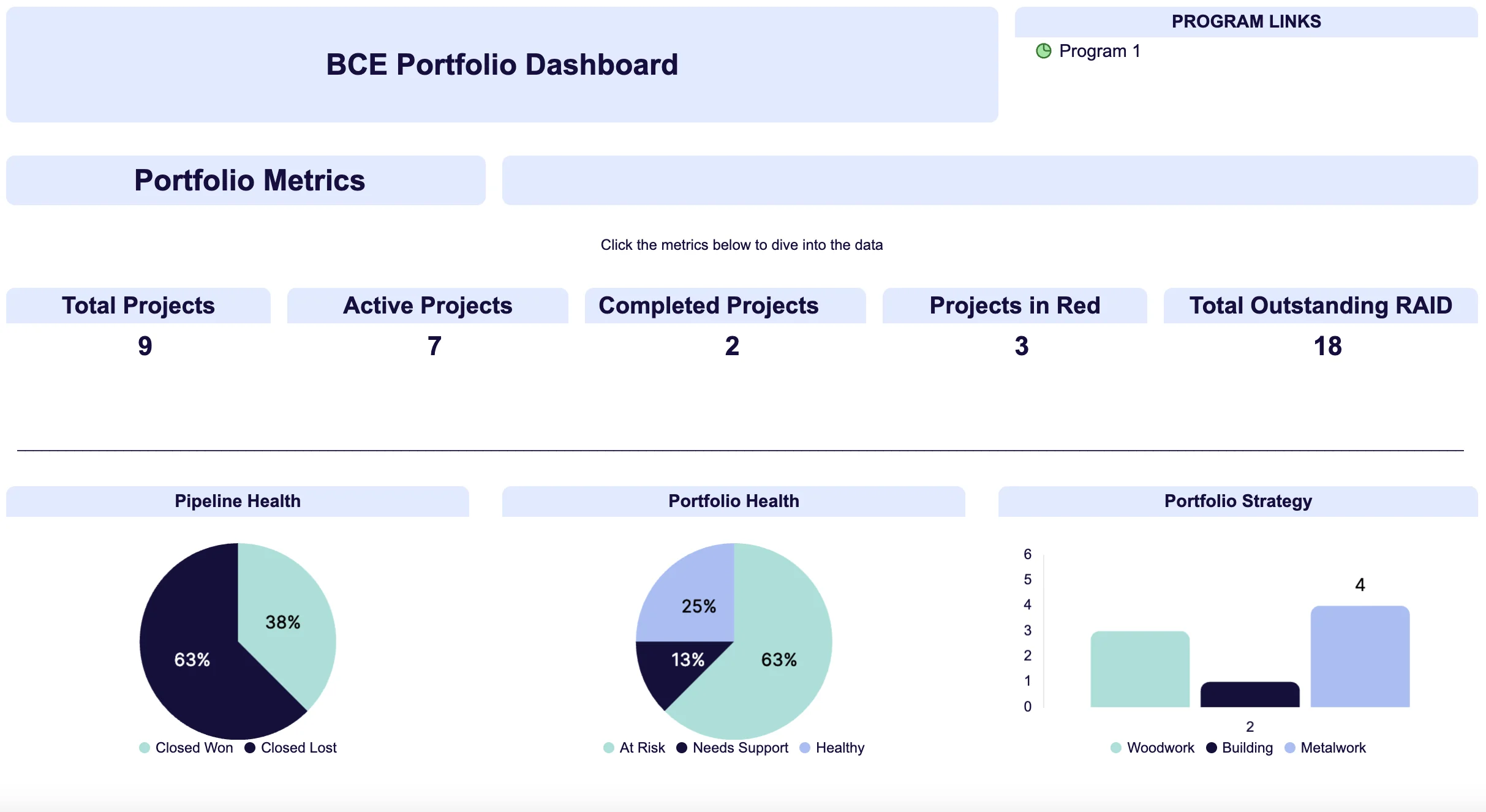This screenshot has height=812, width=1486.
Task: Click the Metalwork bar labeled 4
Action: point(1360,656)
